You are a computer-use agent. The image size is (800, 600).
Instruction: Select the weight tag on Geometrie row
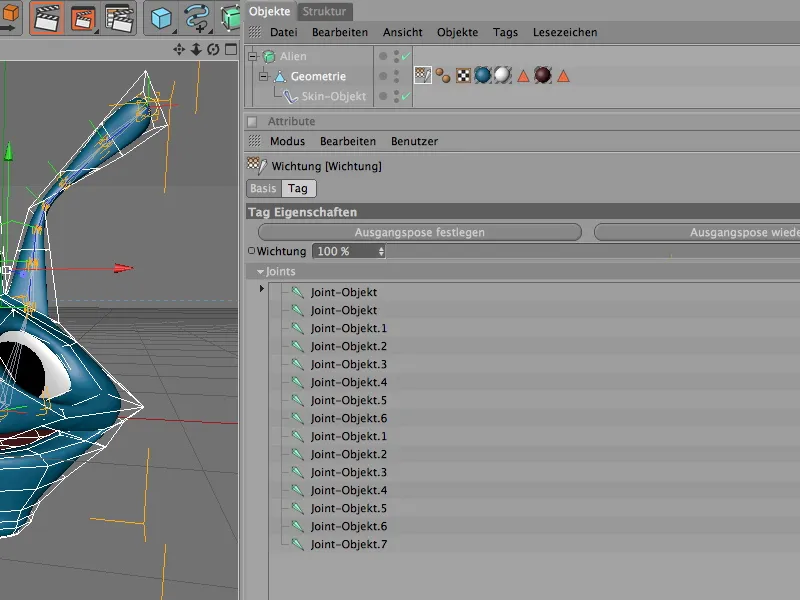point(423,76)
